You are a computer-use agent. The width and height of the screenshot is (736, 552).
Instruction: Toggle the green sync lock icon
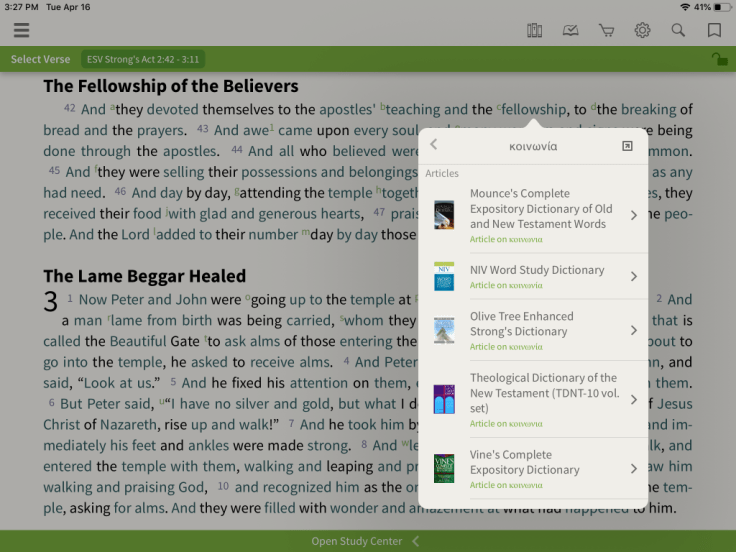click(x=718, y=60)
